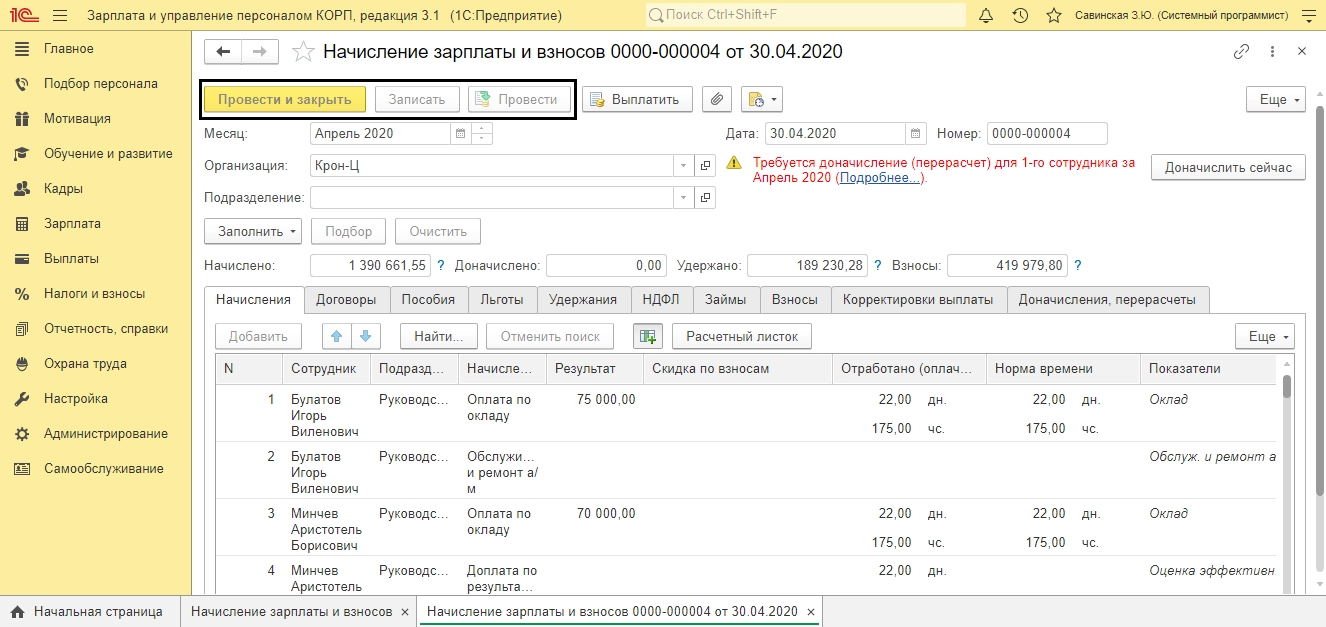Click the notifications bell icon
Viewport: 1326px width, 627px height.
tap(986, 16)
